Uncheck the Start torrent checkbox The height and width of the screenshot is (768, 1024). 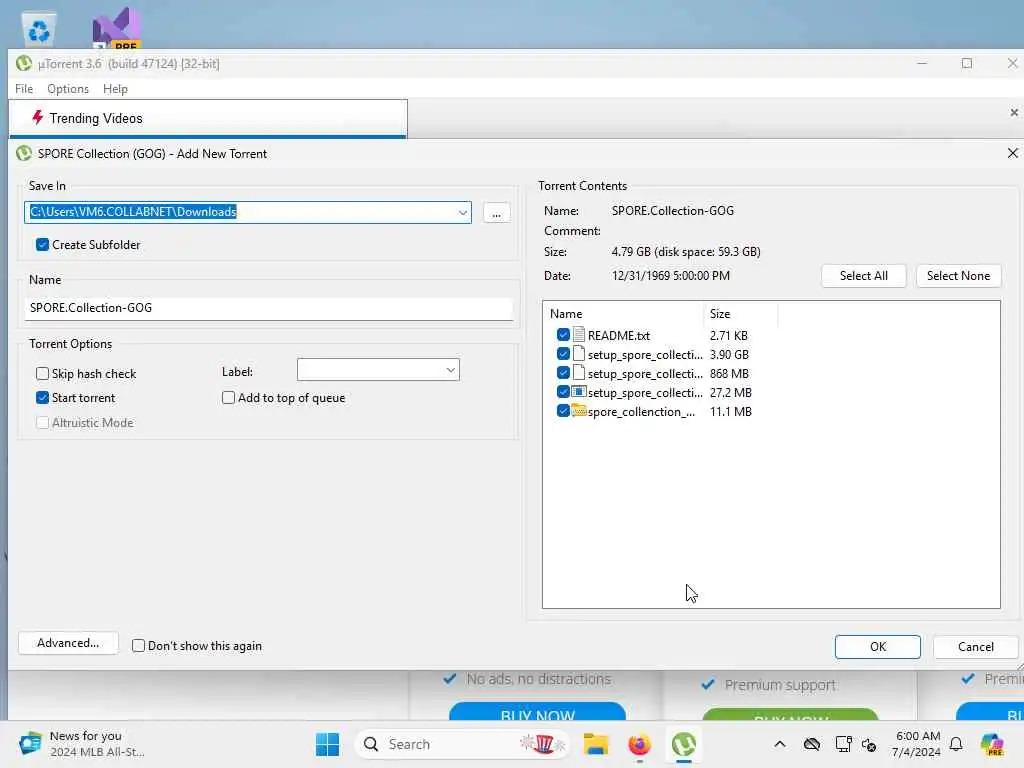click(42, 398)
